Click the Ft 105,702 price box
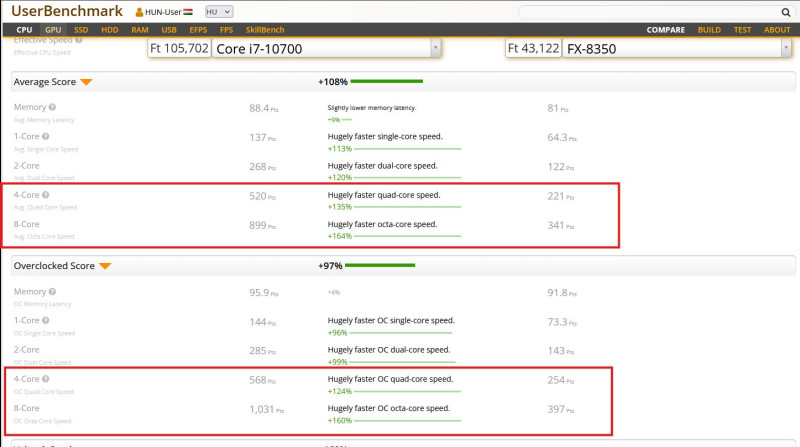 [179, 48]
